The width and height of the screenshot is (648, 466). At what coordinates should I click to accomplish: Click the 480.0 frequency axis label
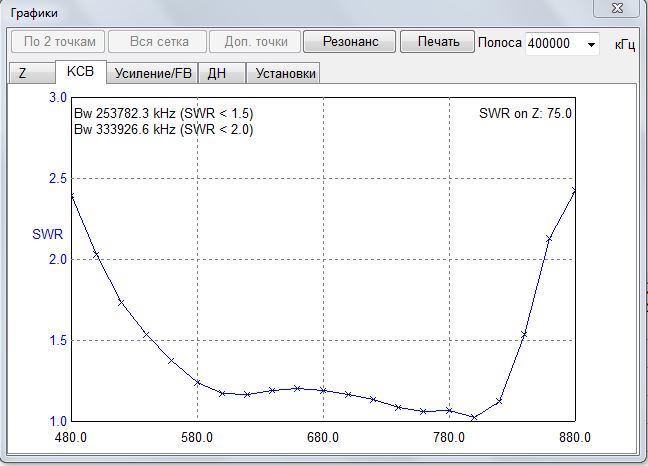71,437
